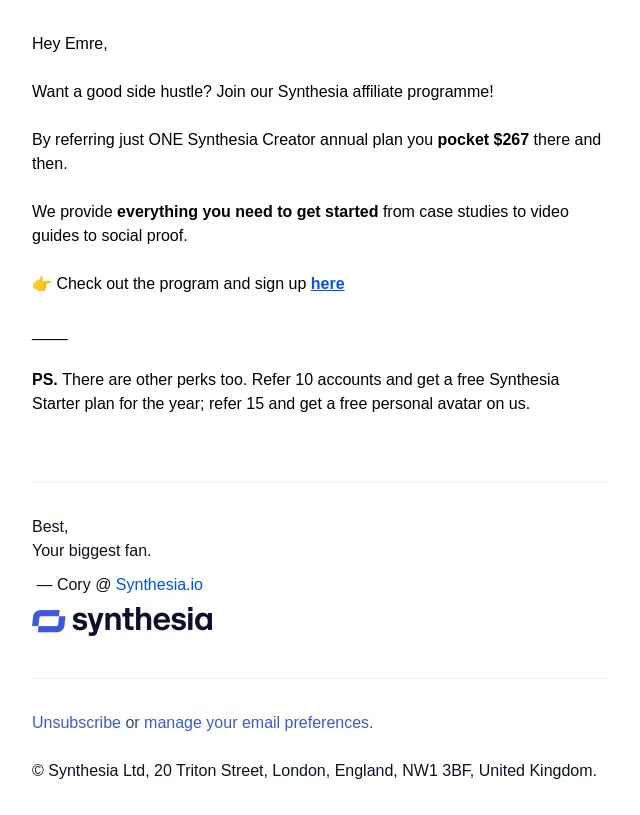Click the "Hey Emre," greeting
This screenshot has height=815, width=640.
click(x=70, y=44)
